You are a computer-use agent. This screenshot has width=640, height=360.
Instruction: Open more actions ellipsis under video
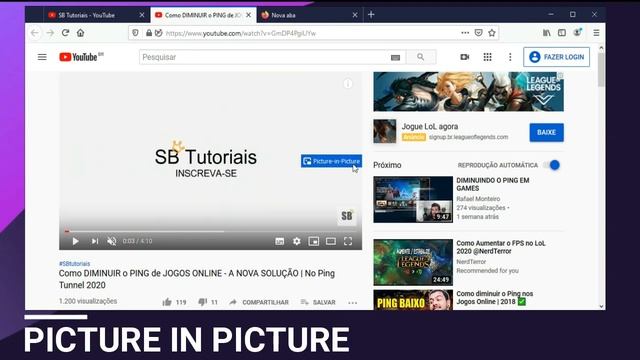coord(353,302)
